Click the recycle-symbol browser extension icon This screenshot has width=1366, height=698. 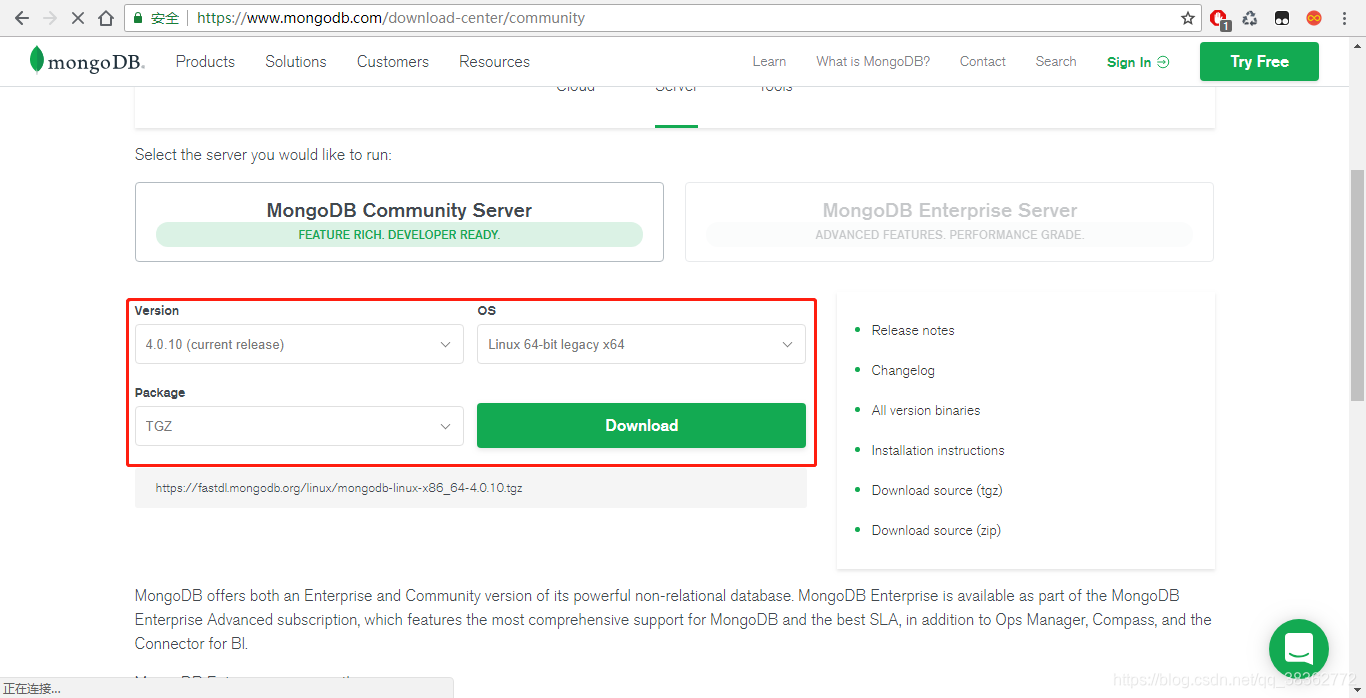click(x=1249, y=18)
